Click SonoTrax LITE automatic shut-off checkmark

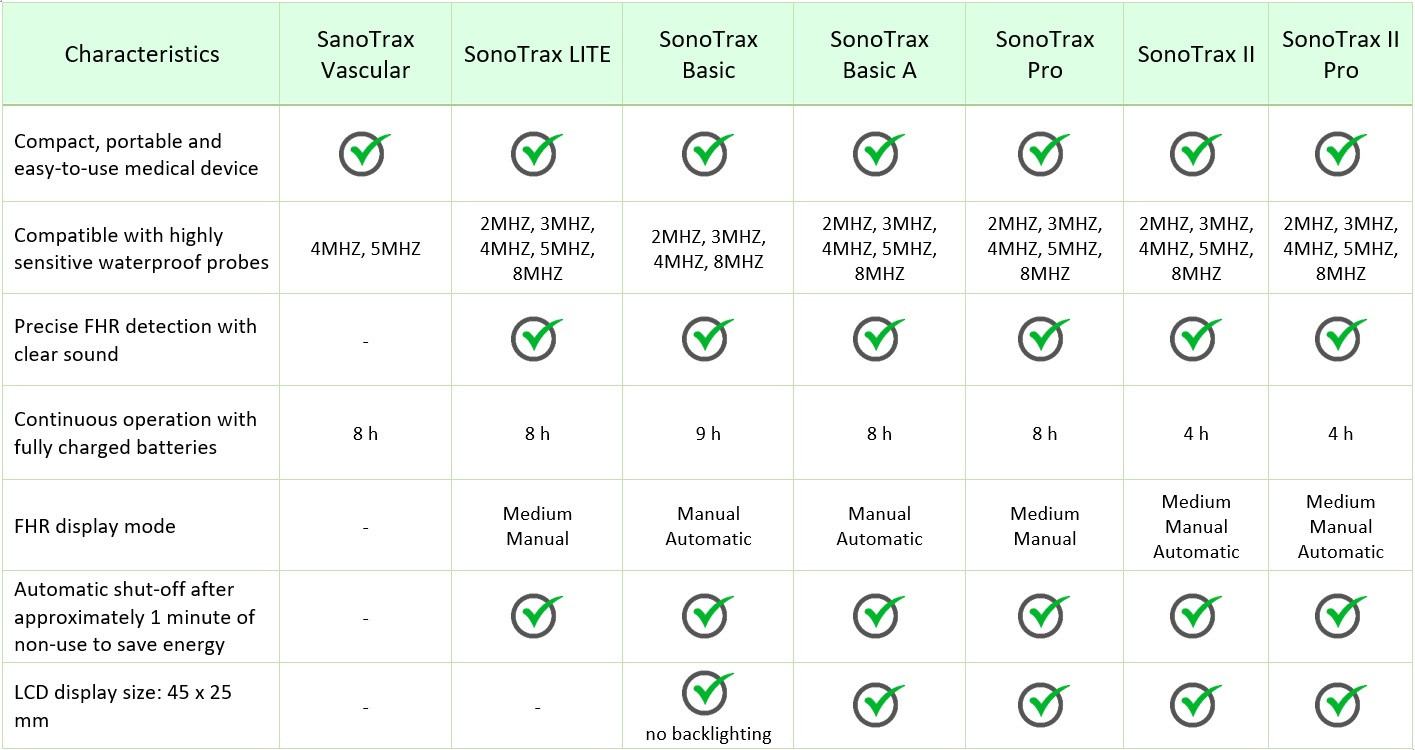(537, 616)
